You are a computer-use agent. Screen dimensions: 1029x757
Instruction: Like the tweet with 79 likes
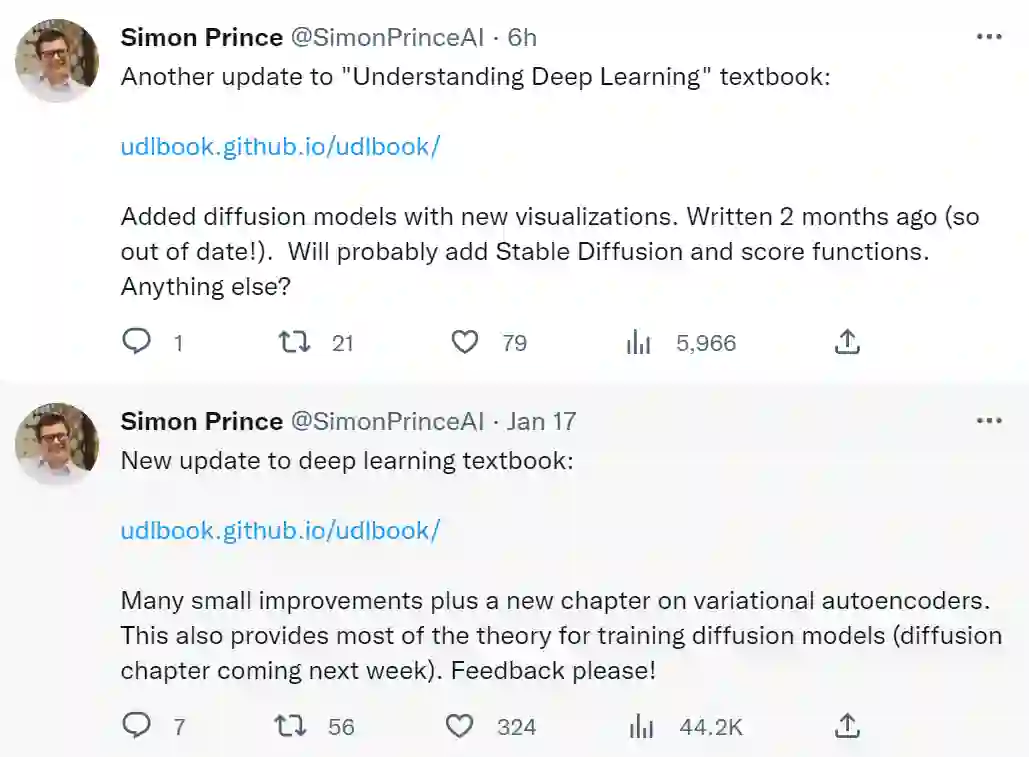pos(465,343)
